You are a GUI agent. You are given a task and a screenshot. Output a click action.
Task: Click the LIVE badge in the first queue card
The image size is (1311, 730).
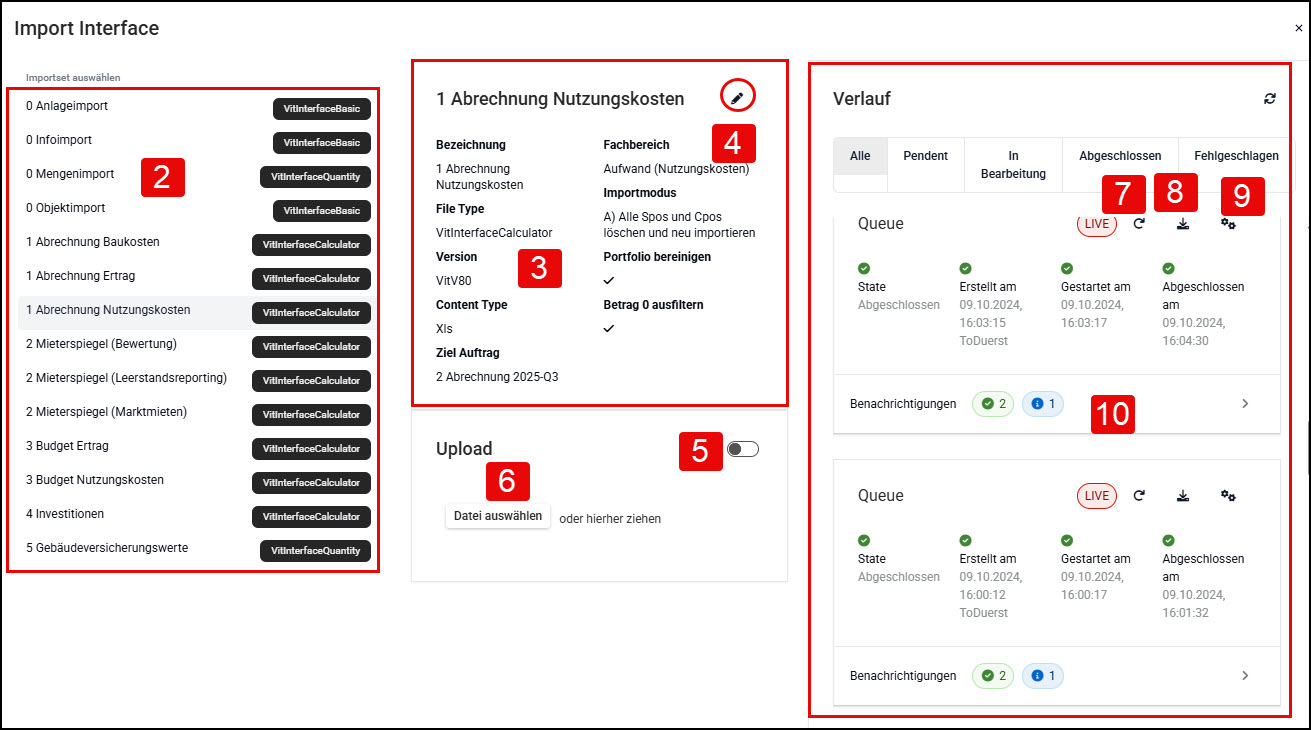pos(1097,224)
